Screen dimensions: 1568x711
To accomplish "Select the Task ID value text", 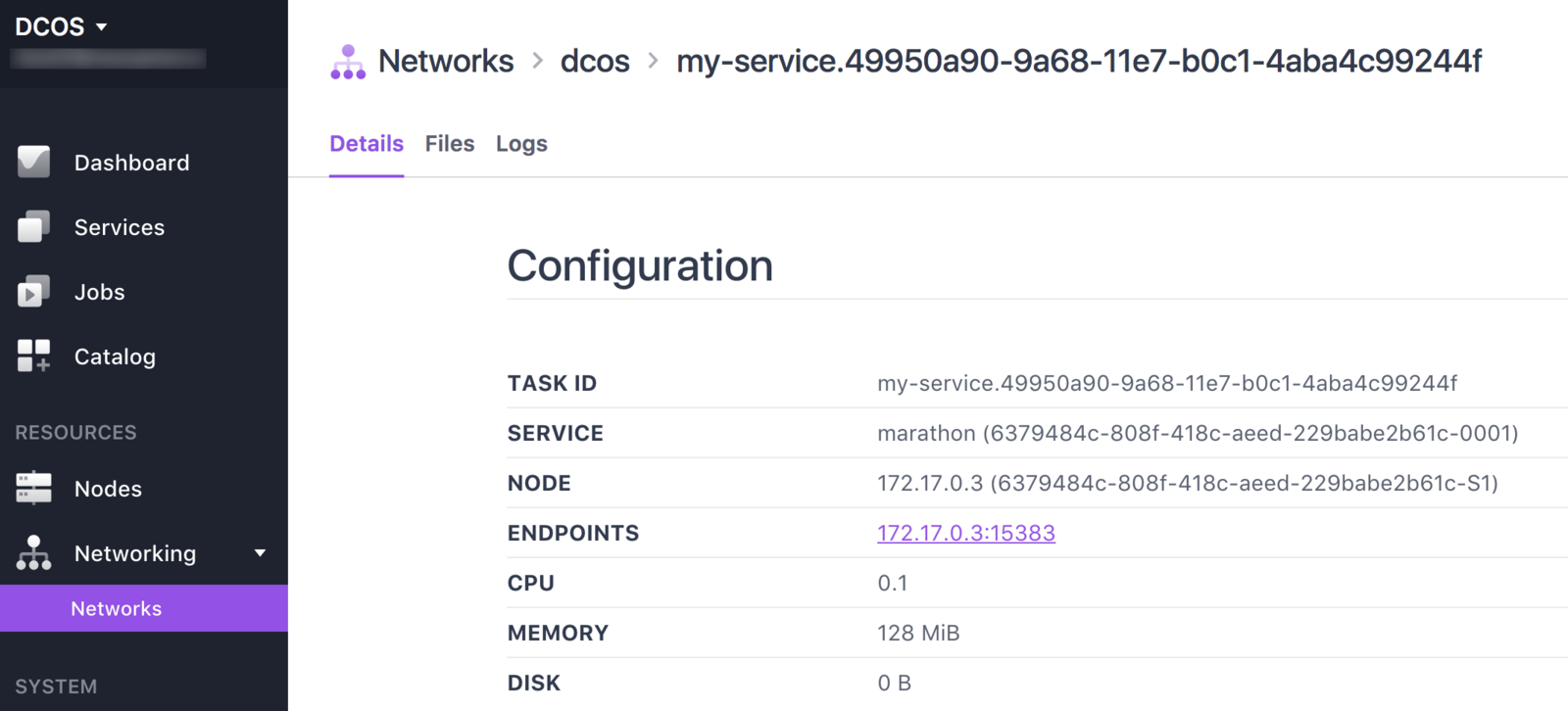I will click(x=1167, y=383).
